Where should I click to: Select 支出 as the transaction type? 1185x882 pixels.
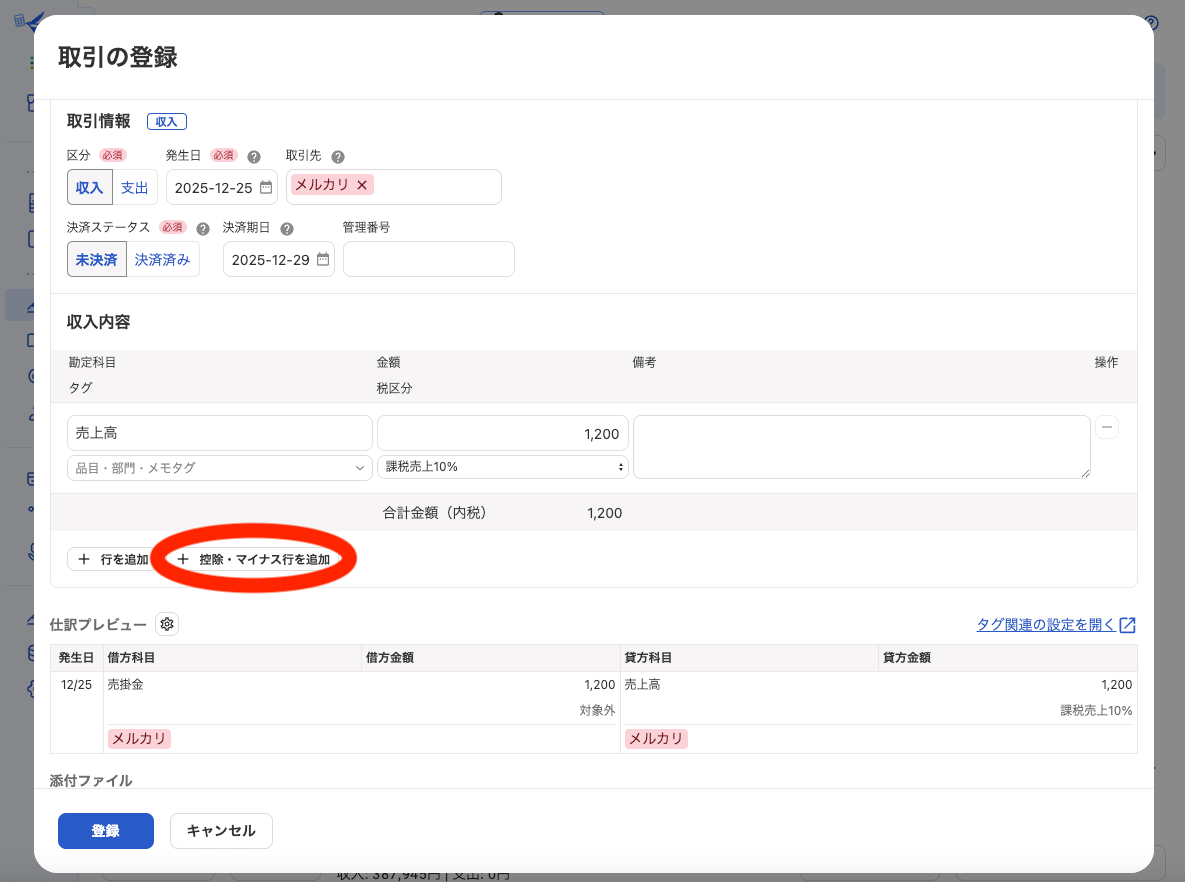point(135,187)
